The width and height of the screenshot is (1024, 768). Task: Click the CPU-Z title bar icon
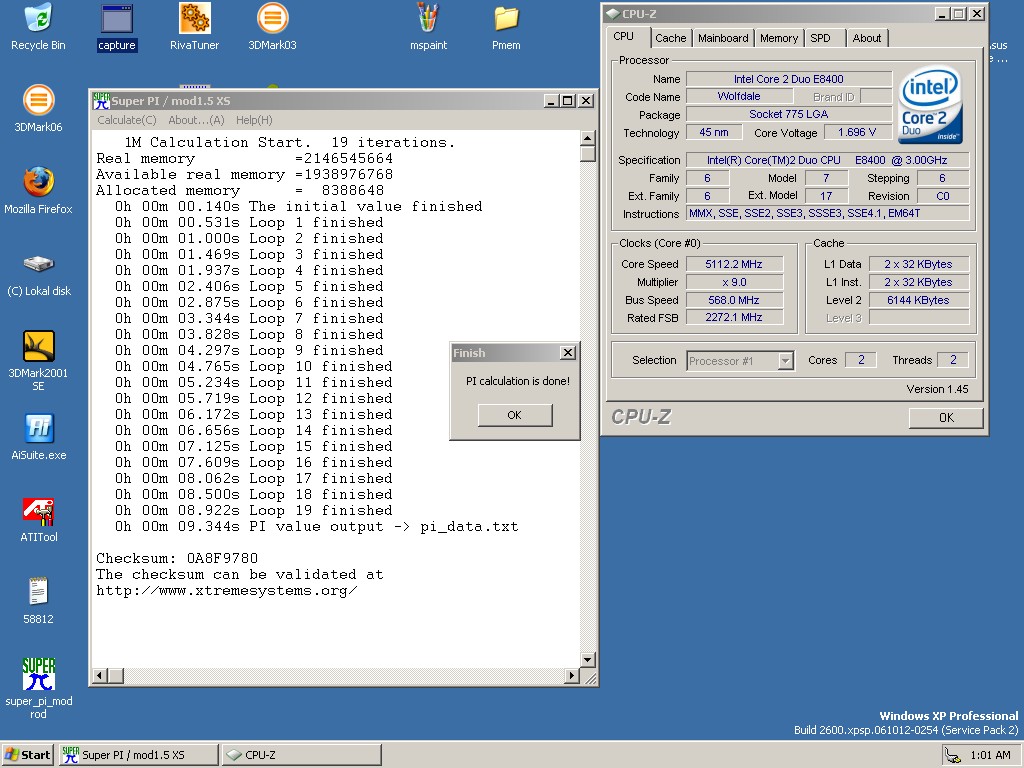coord(613,14)
